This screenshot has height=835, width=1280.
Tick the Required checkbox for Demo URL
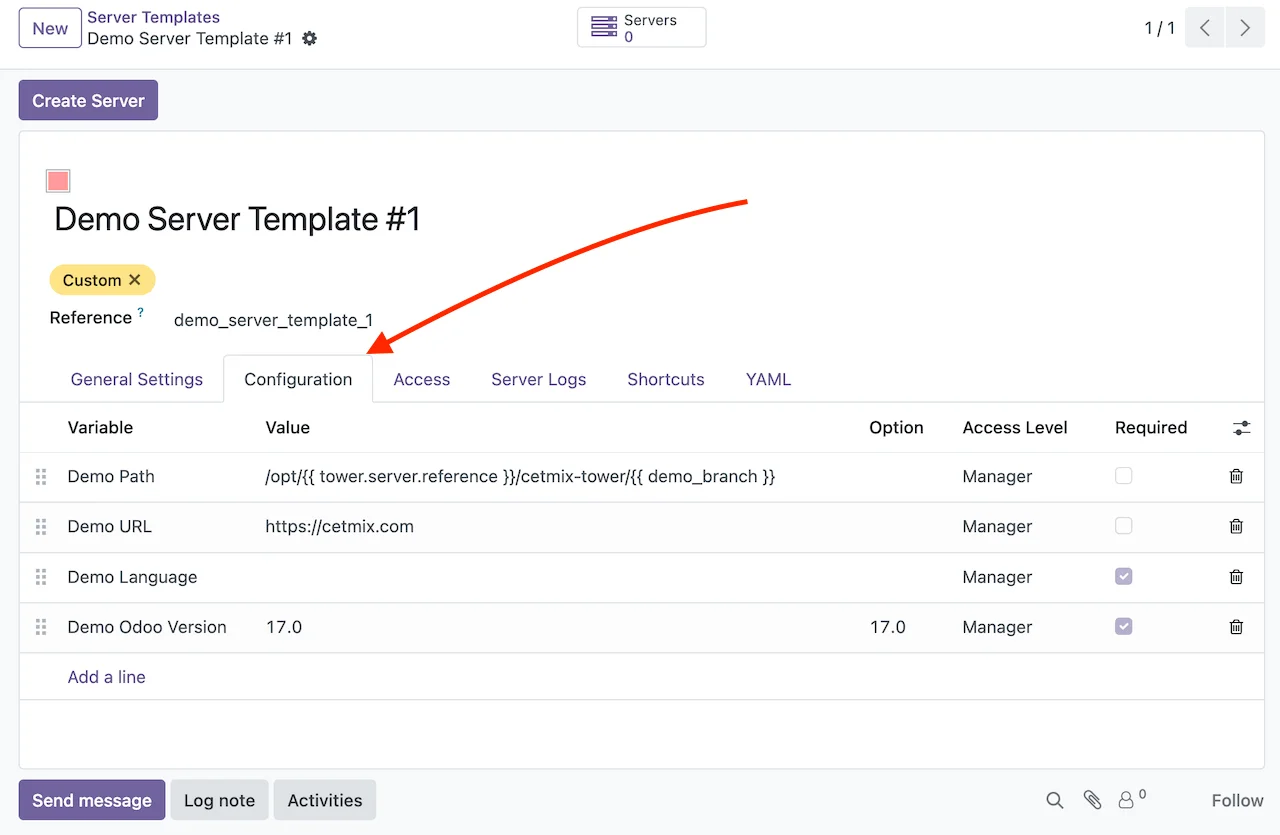click(x=1124, y=527)
